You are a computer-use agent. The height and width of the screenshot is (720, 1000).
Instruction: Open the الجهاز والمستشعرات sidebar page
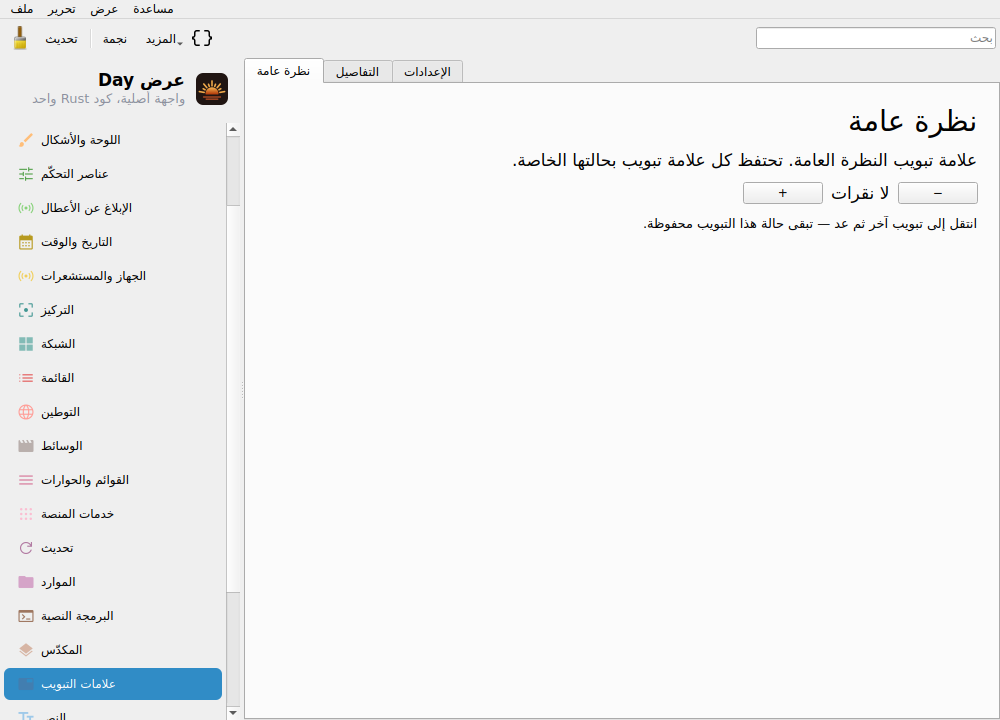(113, 276)
